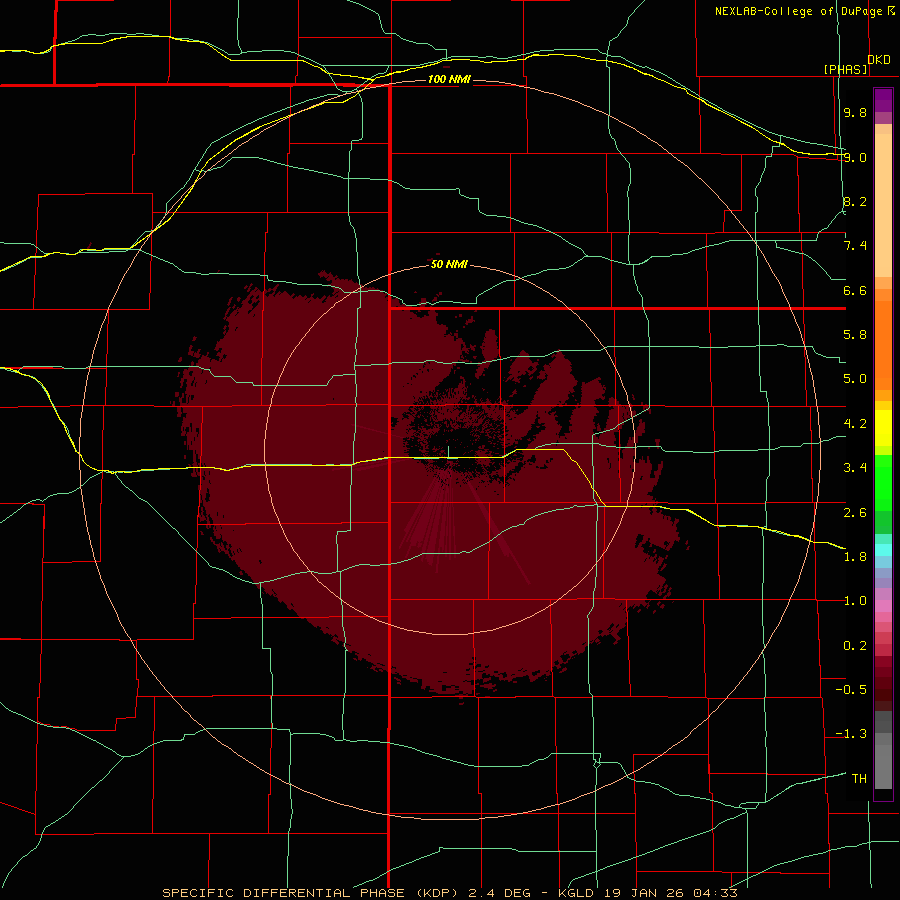
Task: Click the 100 NMI range ring label
Action: (x=449, y=79)
